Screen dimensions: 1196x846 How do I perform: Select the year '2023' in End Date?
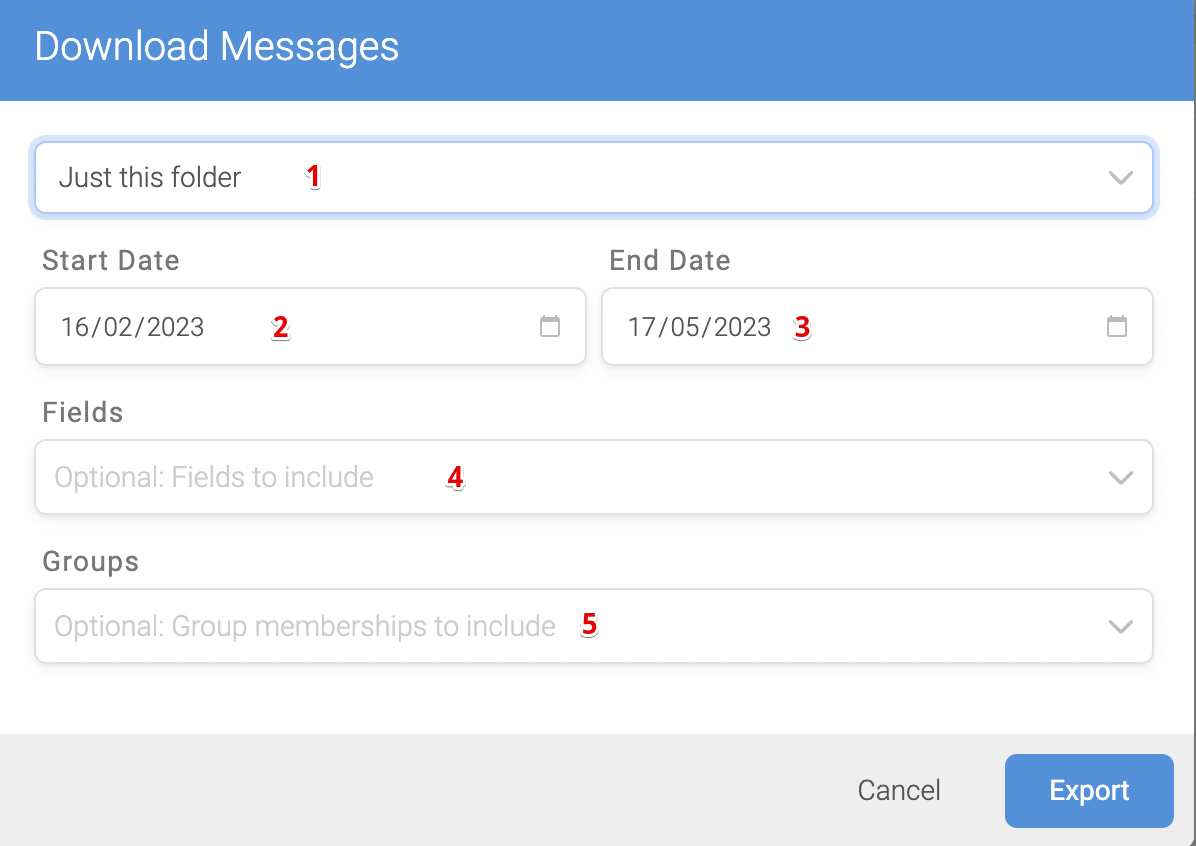(742, 327)
